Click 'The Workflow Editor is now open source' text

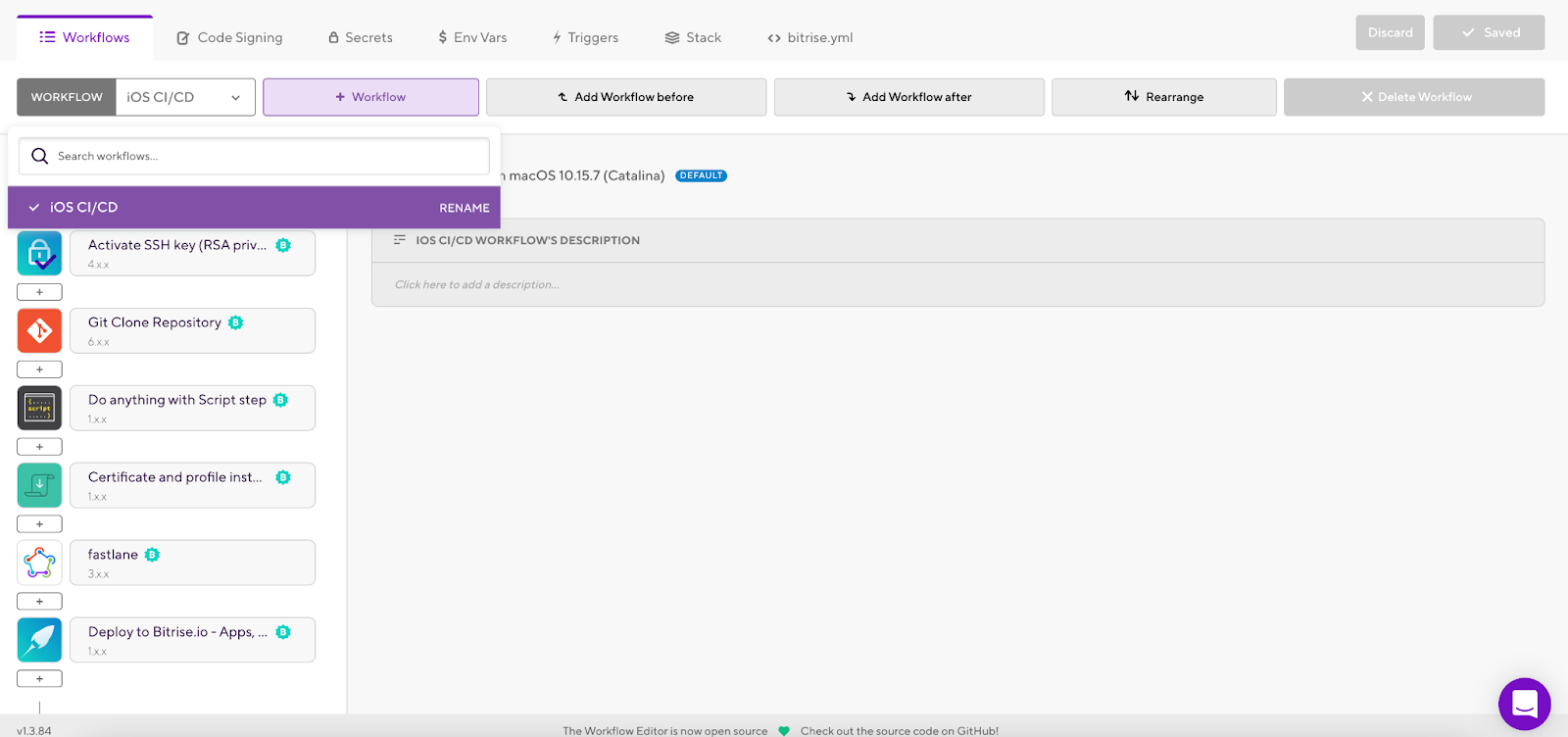pos(665,731)
